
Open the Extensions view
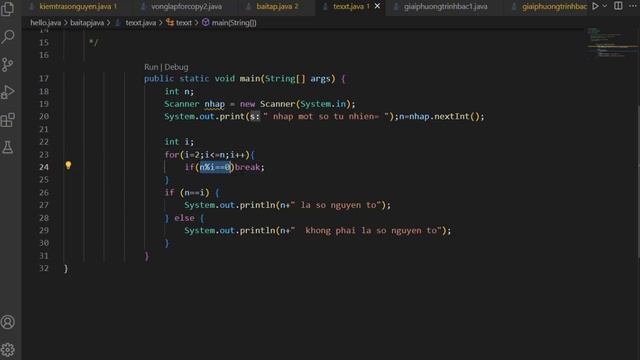coord(8,120)
